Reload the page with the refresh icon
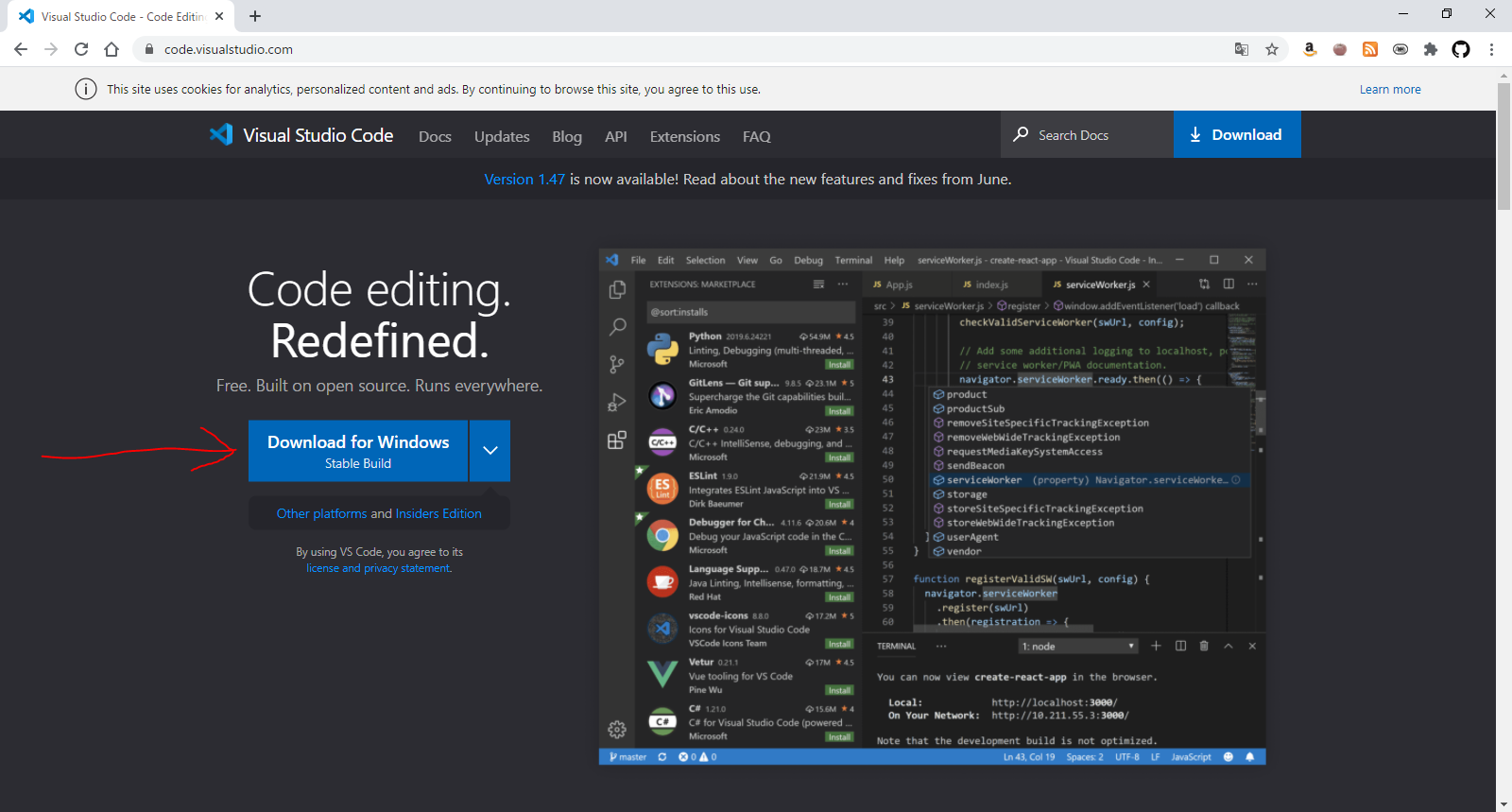Image resolution: width=1512 pixels, height=812 pixels. click(81, 49)
